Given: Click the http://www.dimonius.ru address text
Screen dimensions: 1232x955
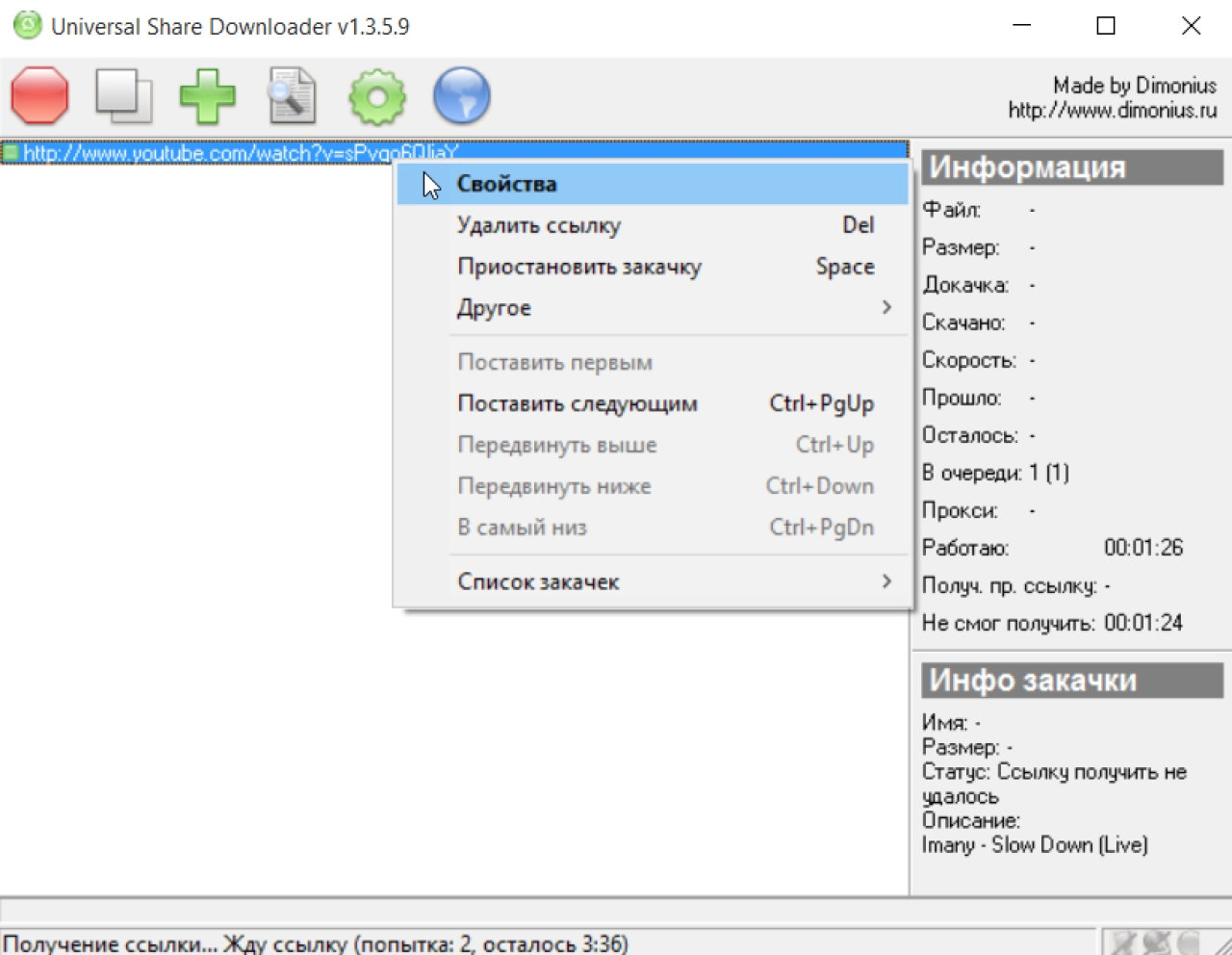Looking at the screenshot, I should point(1113,111).
